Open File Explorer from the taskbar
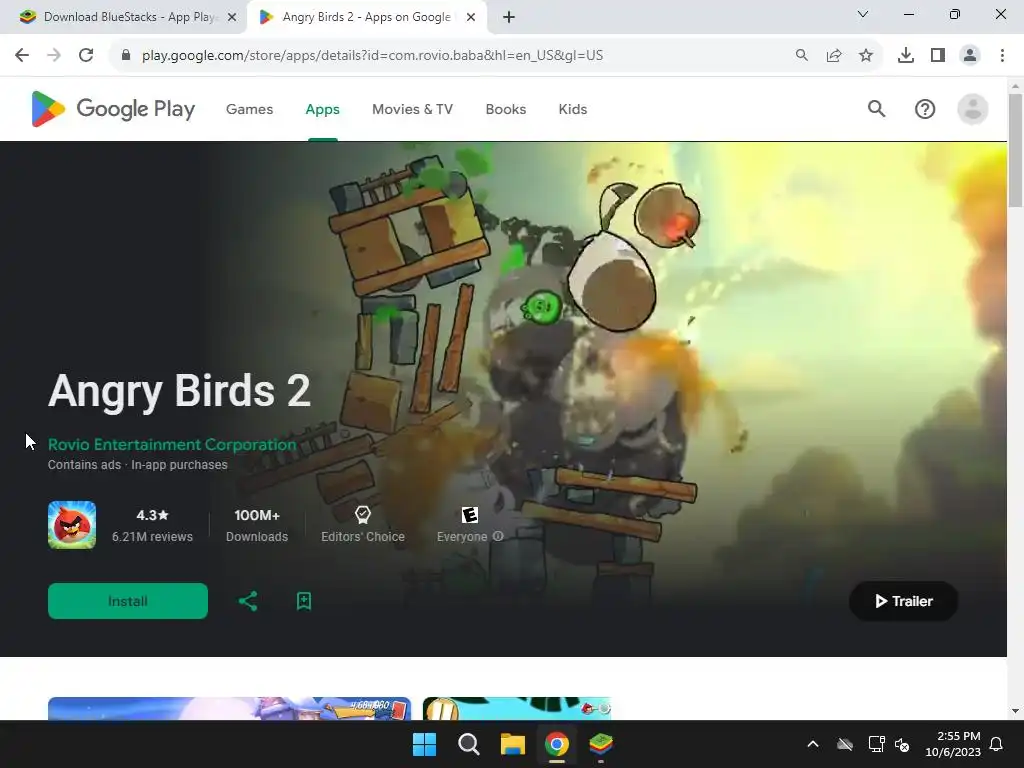This screenshot has width=1024, height=768. (513, 744)
